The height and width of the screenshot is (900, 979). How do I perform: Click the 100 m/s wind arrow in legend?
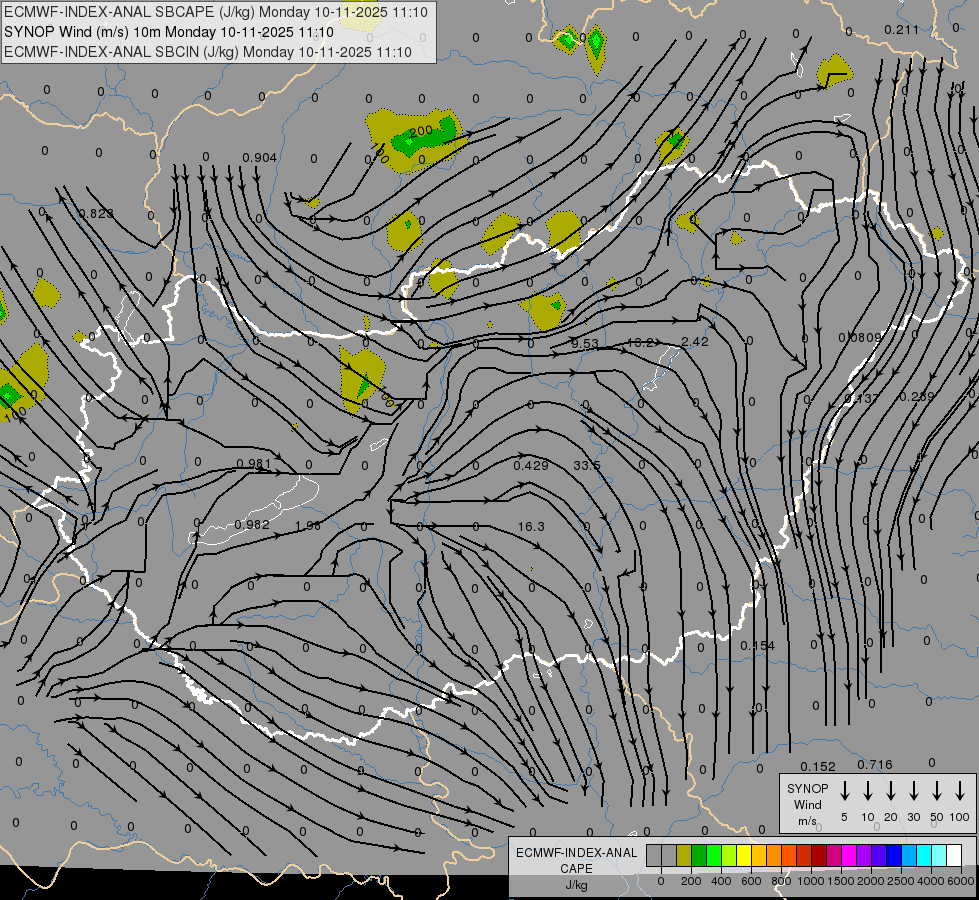(x=960, y=791)
